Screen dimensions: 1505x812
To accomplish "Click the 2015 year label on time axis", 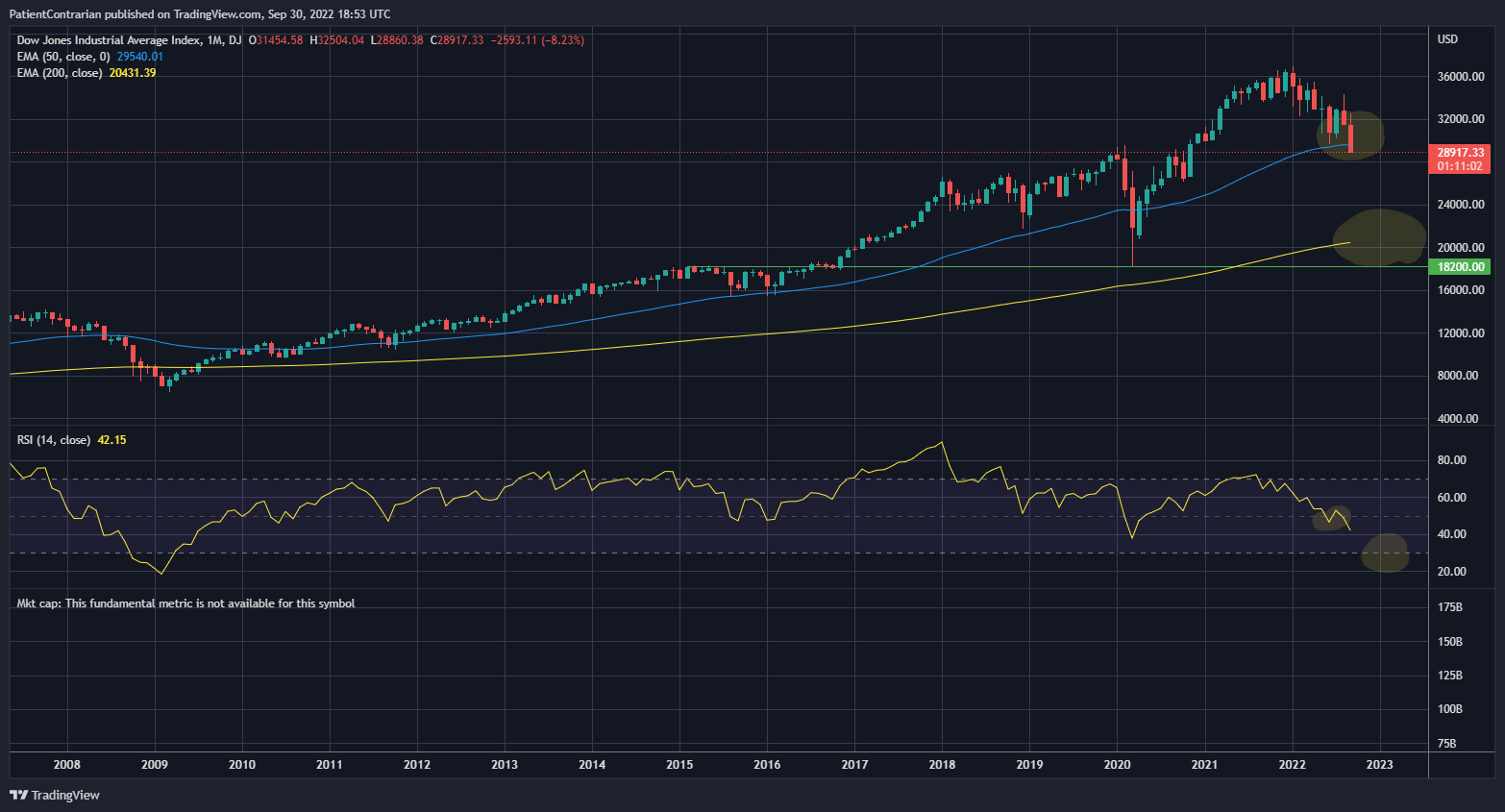I will point(679,765).
